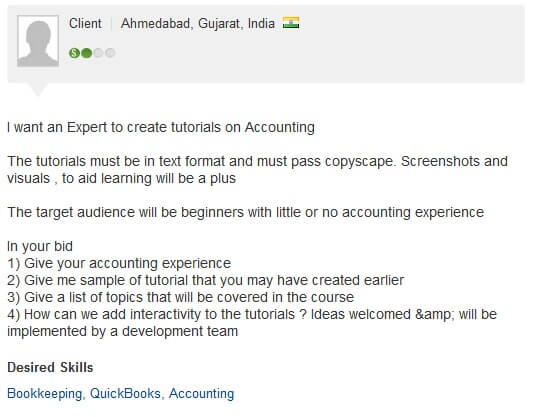The image size is (533, 417).
Task: Click the copyscape requirements paragraph
Action: click(257, 170)
